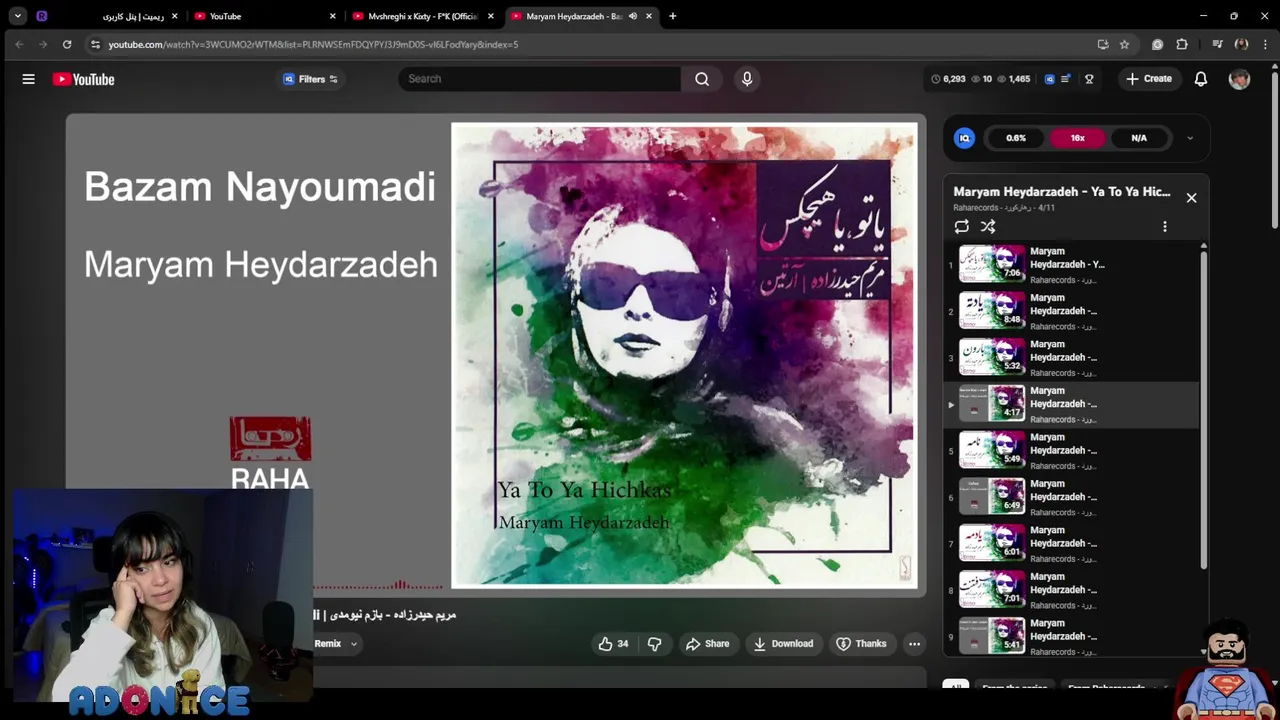Open the Chrome three-dot menu
Viewport: 1280px width, 720px height.
(x=1265, y=44)
